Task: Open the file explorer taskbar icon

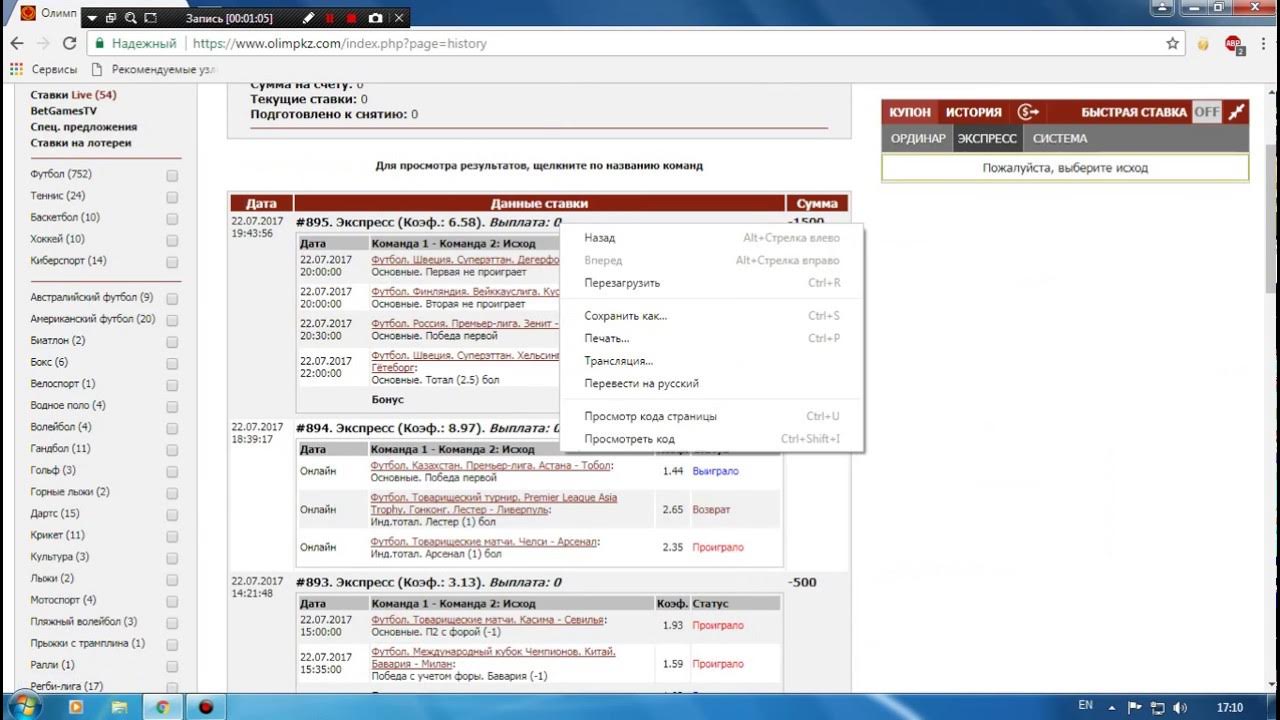Action: (x=119, y=706)
